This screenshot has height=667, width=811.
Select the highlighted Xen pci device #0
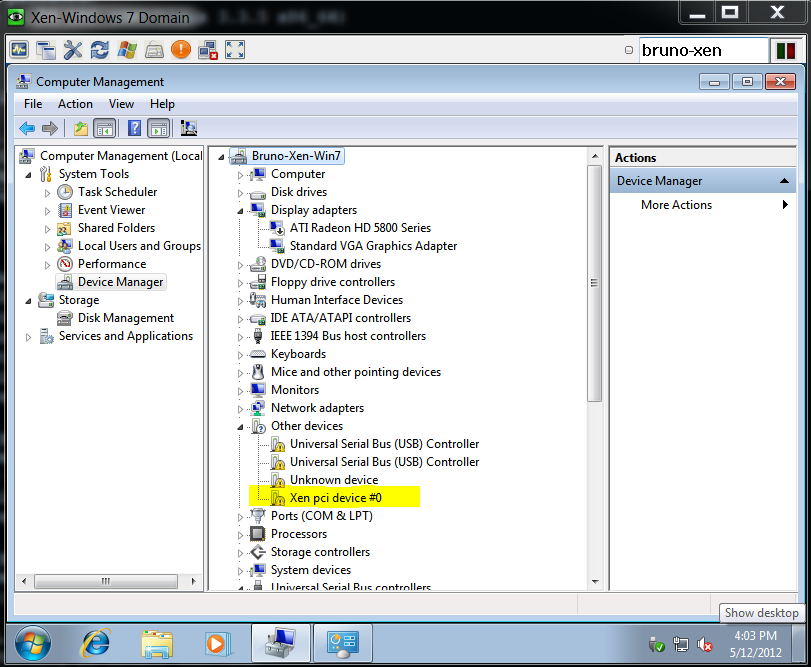coord(336,498)
